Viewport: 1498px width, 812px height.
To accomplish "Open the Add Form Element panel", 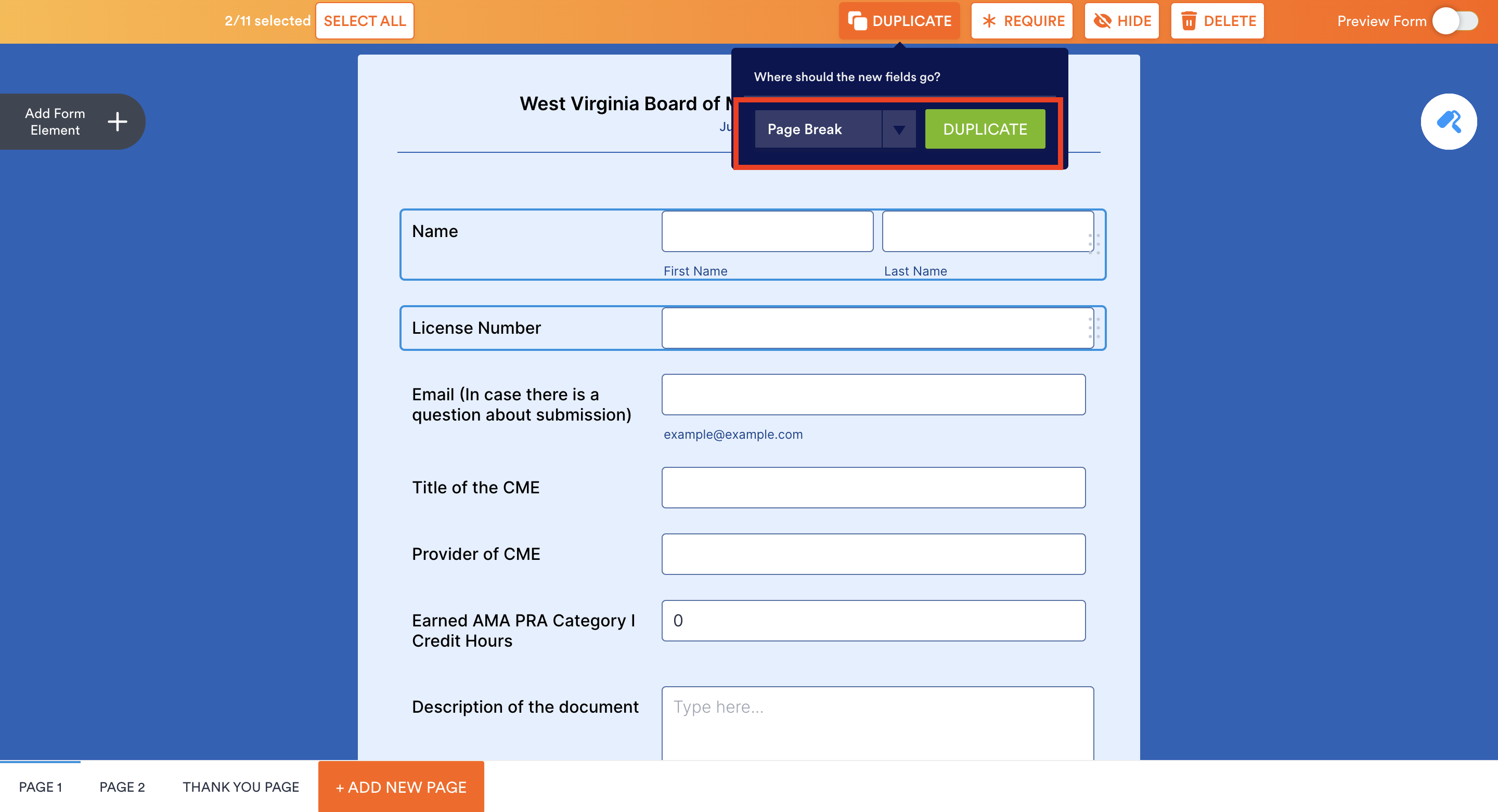I will coord(72,122).
